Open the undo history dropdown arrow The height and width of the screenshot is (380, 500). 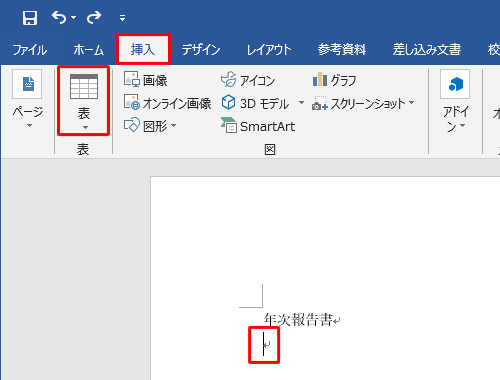point(74,18)
